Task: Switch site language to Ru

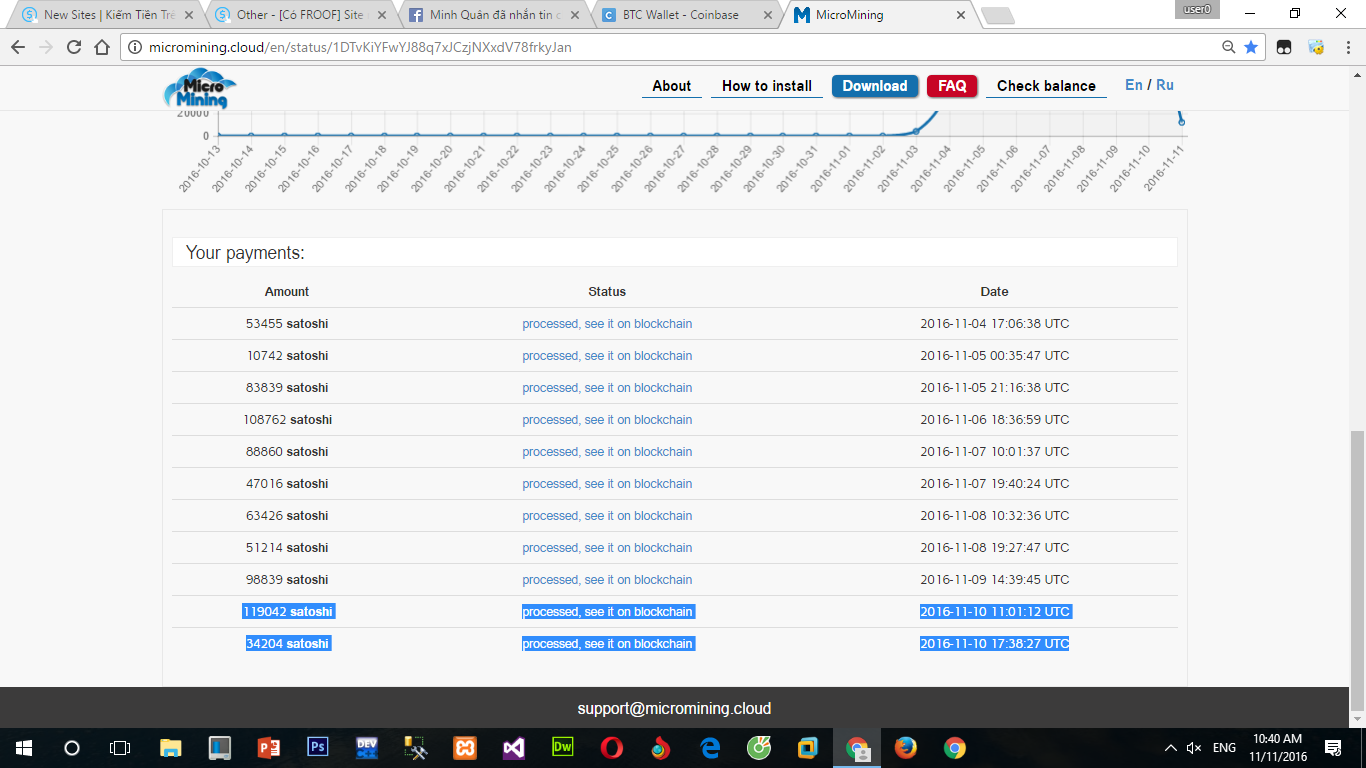Action: [x=1165, y=85]
